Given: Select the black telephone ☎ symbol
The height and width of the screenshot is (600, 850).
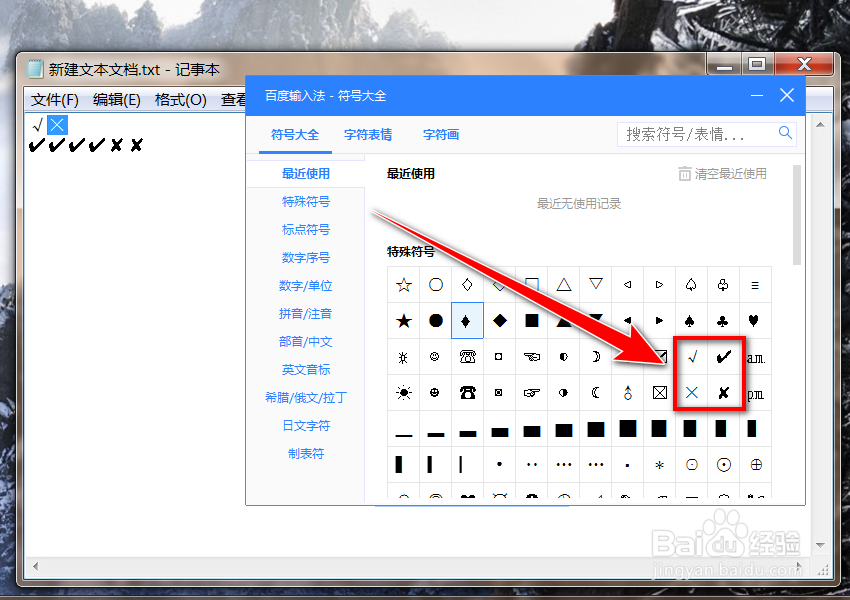Looking at the screenshot, I should (467, 392).
